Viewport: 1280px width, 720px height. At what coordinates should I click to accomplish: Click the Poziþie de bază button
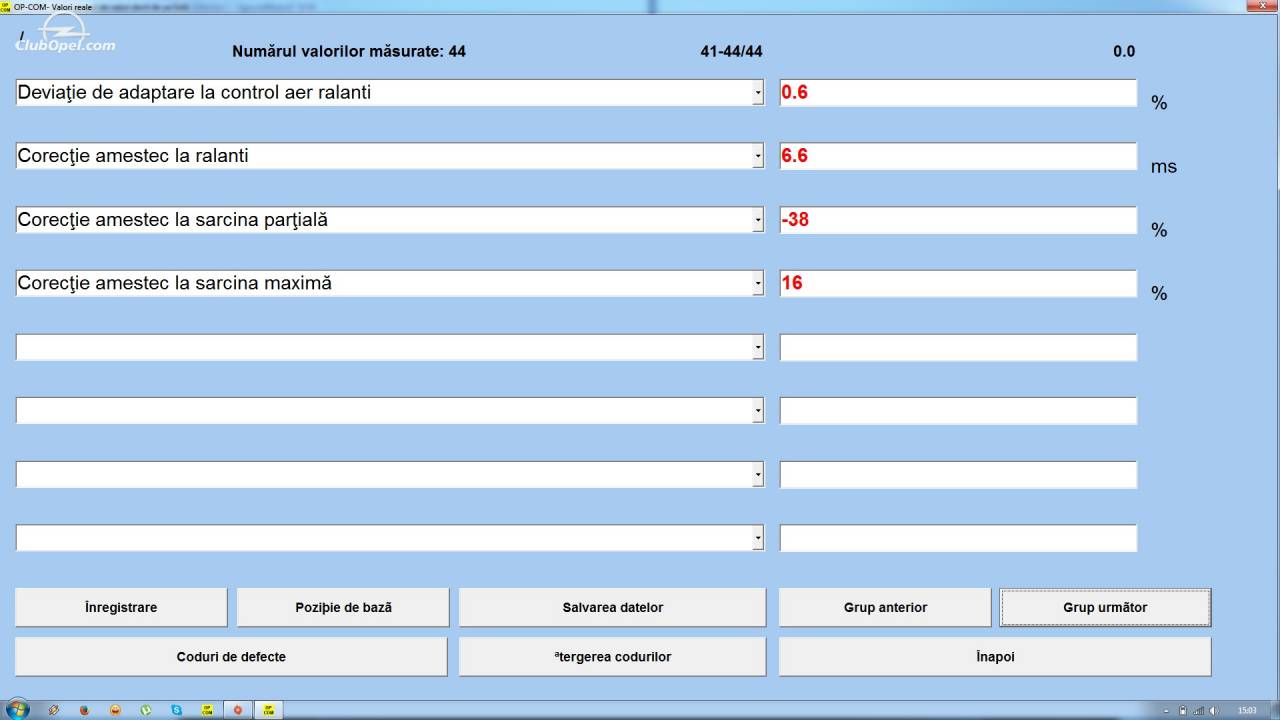coord(343,607)
